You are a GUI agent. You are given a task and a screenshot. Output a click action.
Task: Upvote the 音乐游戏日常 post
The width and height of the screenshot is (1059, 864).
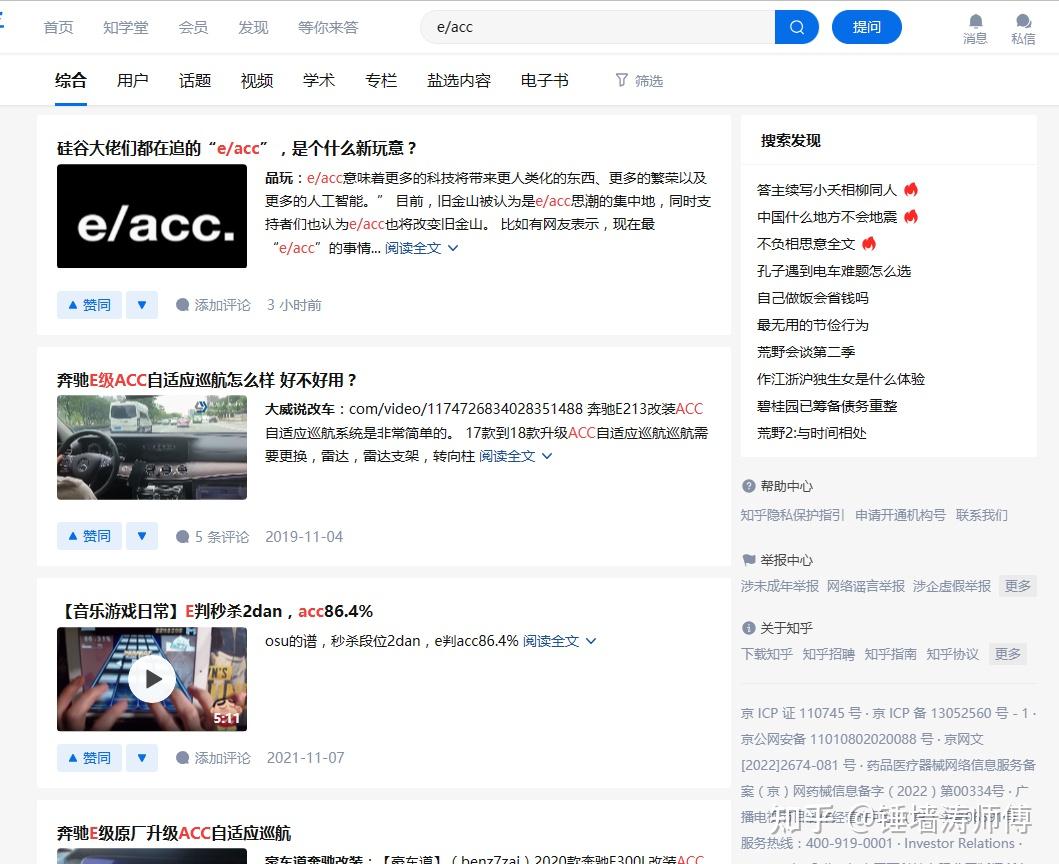88,757
